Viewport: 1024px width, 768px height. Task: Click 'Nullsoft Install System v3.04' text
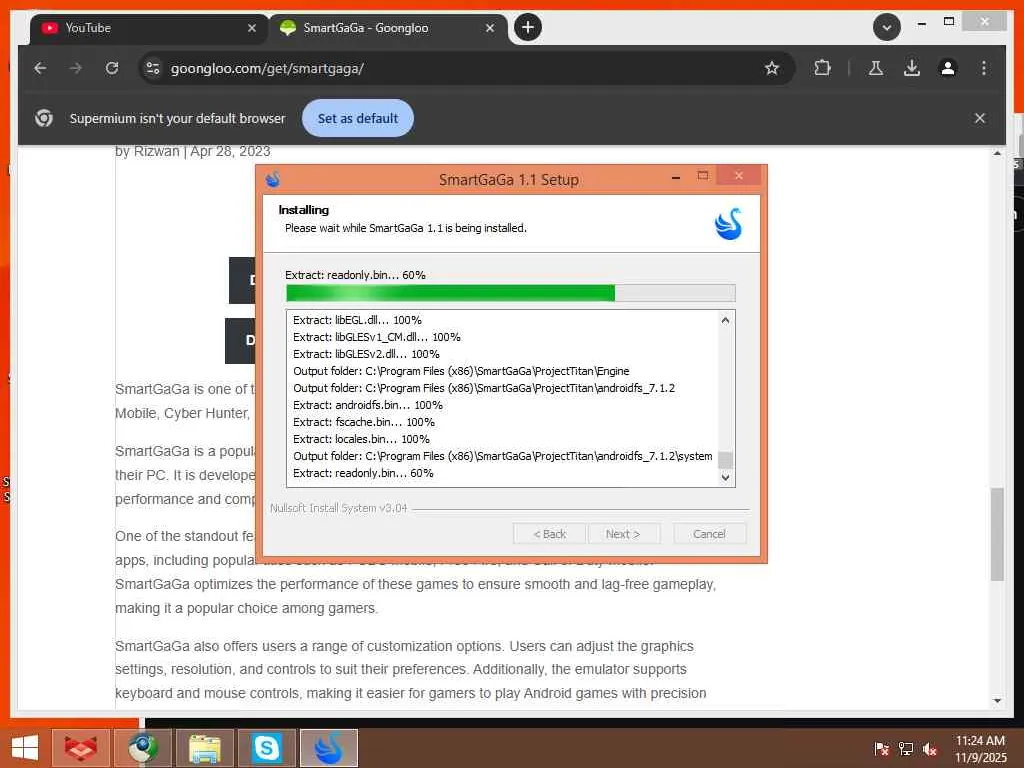(x=338, y=508)
